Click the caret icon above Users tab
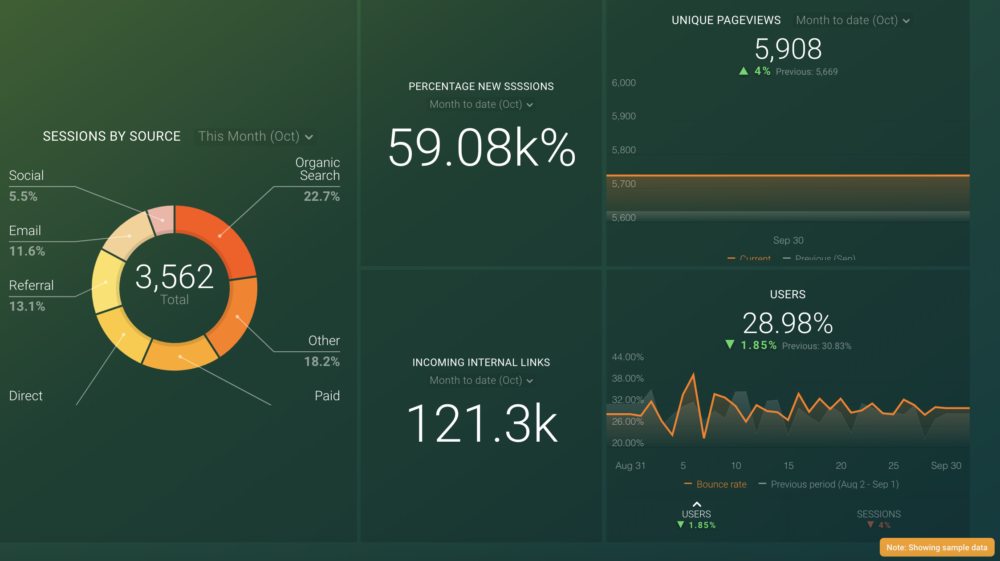Viewport: 1000px width, 561px height. [696, 504]
